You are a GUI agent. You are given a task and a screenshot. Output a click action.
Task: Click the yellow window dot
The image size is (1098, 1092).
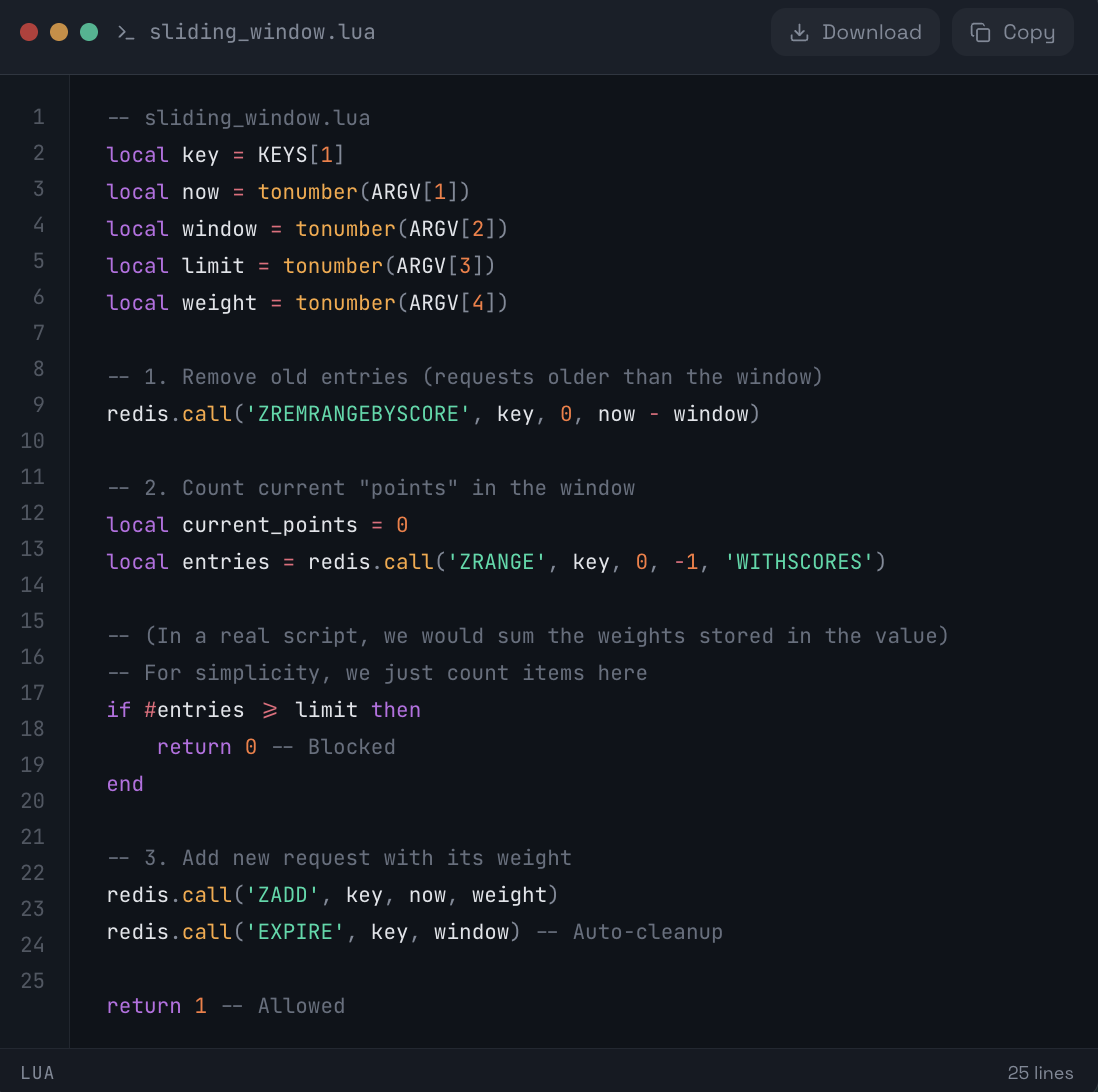[x=59, y=32]
